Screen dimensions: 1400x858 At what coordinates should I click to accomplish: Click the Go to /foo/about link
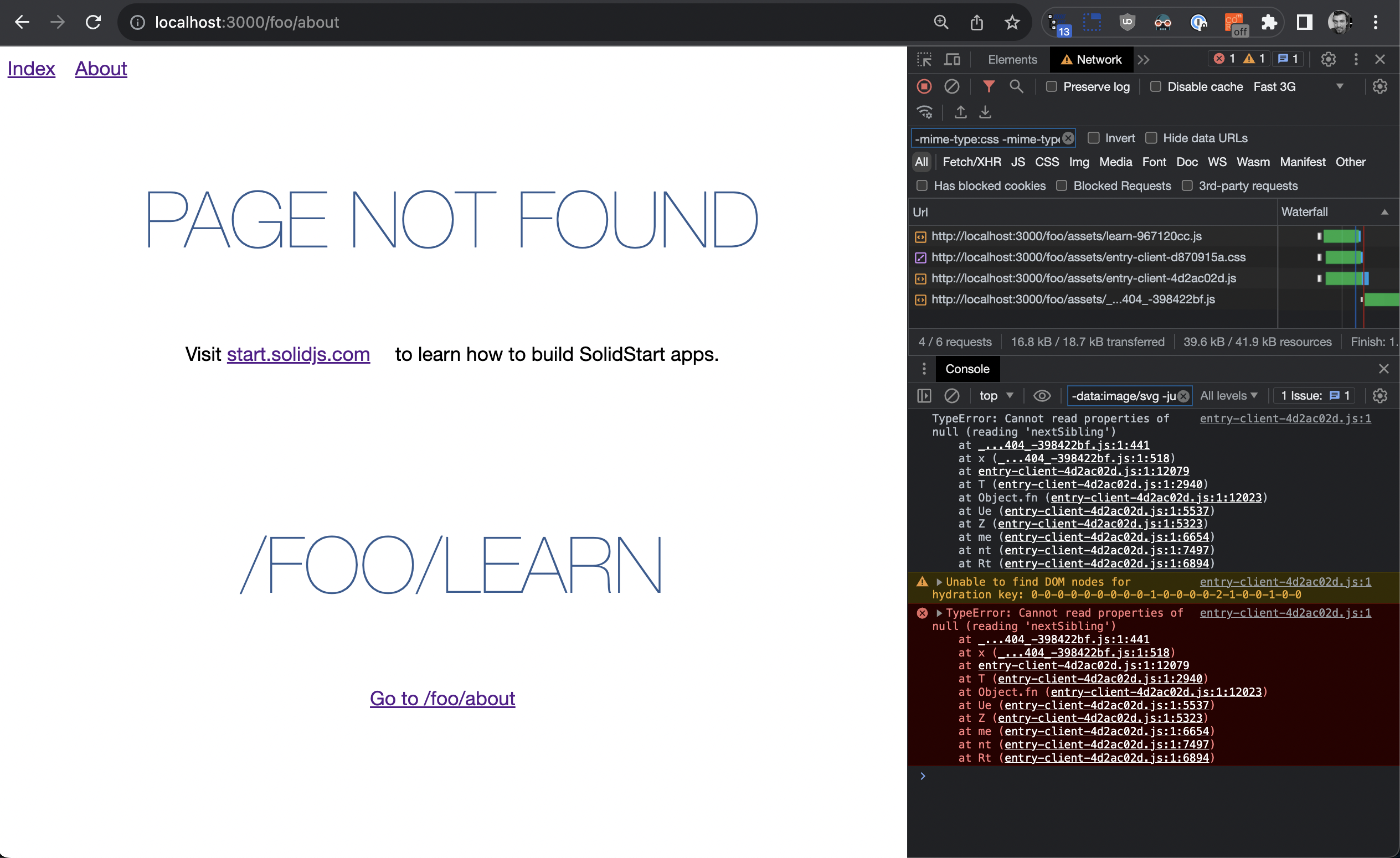[442, 699]
